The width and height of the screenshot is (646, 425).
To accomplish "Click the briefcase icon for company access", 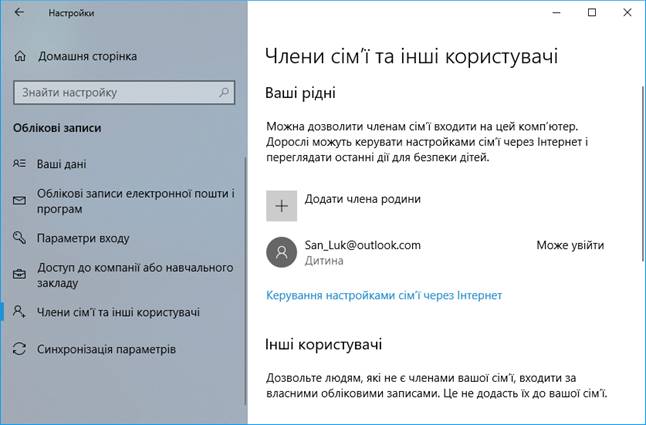I will click(19, 275).
